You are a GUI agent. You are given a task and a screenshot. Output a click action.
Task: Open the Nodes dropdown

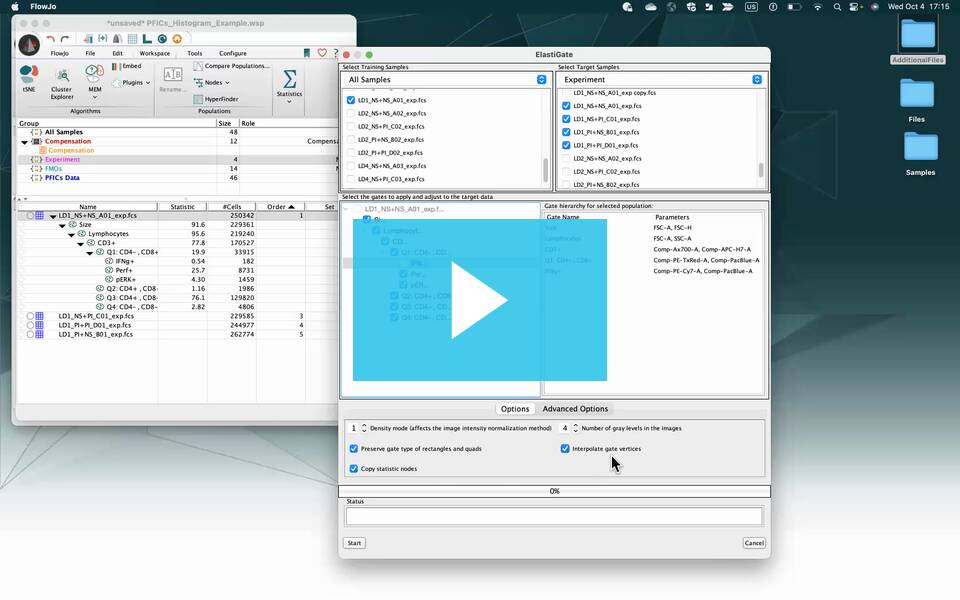point(212,83)
